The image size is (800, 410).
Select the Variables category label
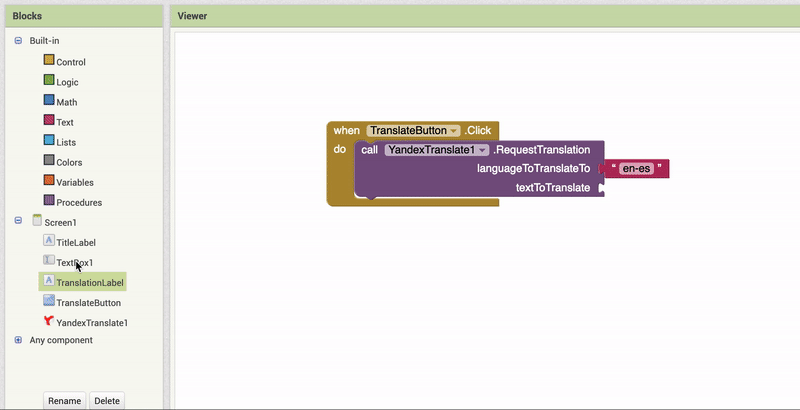75,182
